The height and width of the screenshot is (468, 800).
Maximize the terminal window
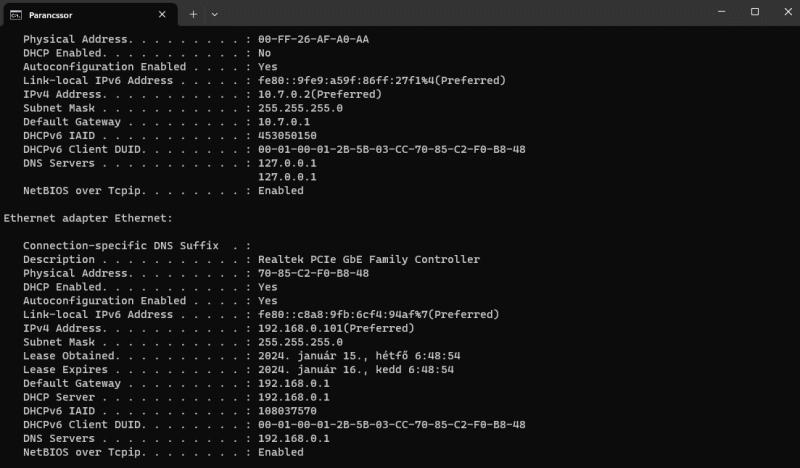point(755,12)
